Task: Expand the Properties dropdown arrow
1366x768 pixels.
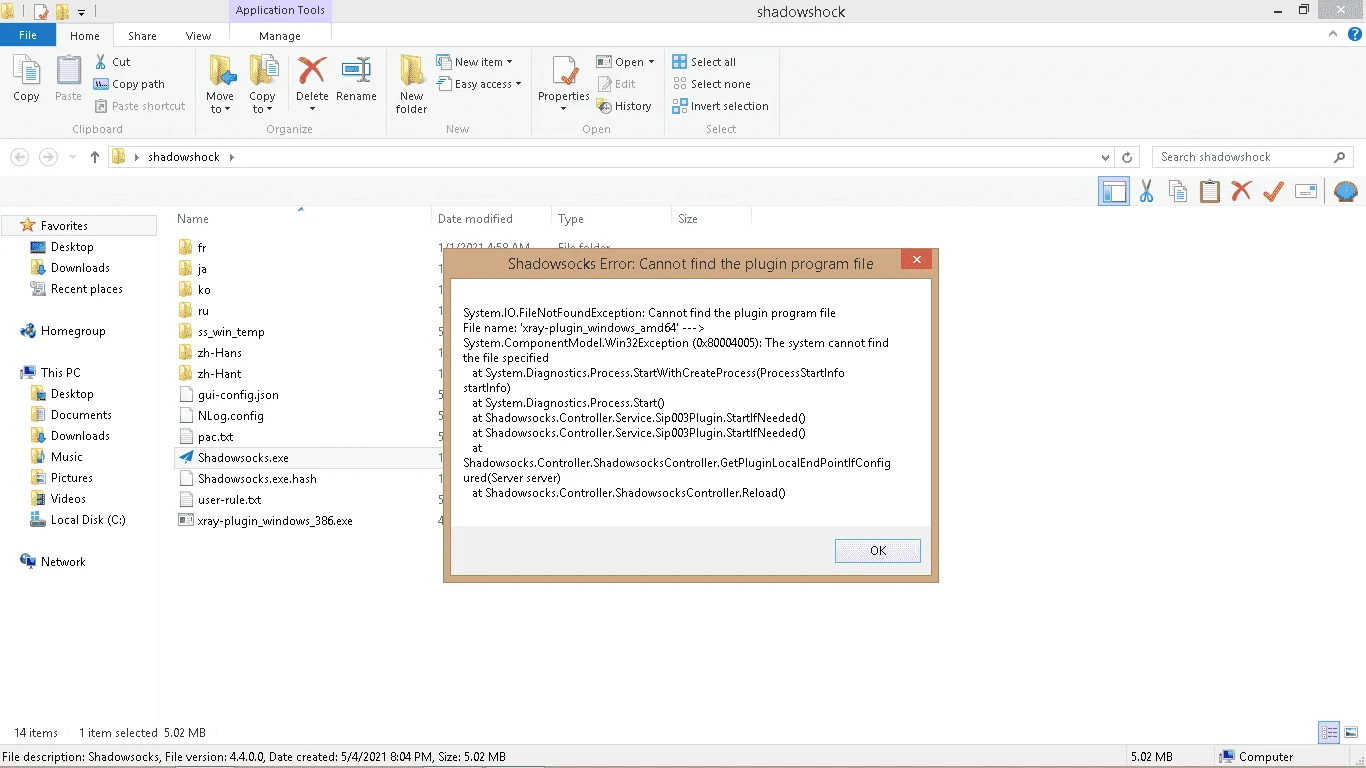Action: [x=564, y=109]
